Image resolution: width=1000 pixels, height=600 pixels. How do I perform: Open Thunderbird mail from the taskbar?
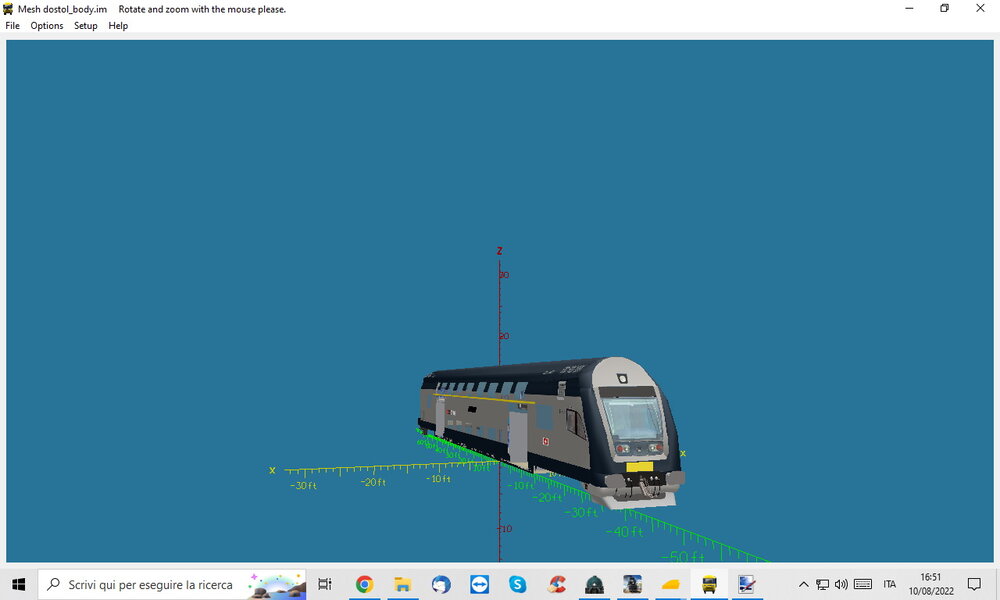pos(441,584)
